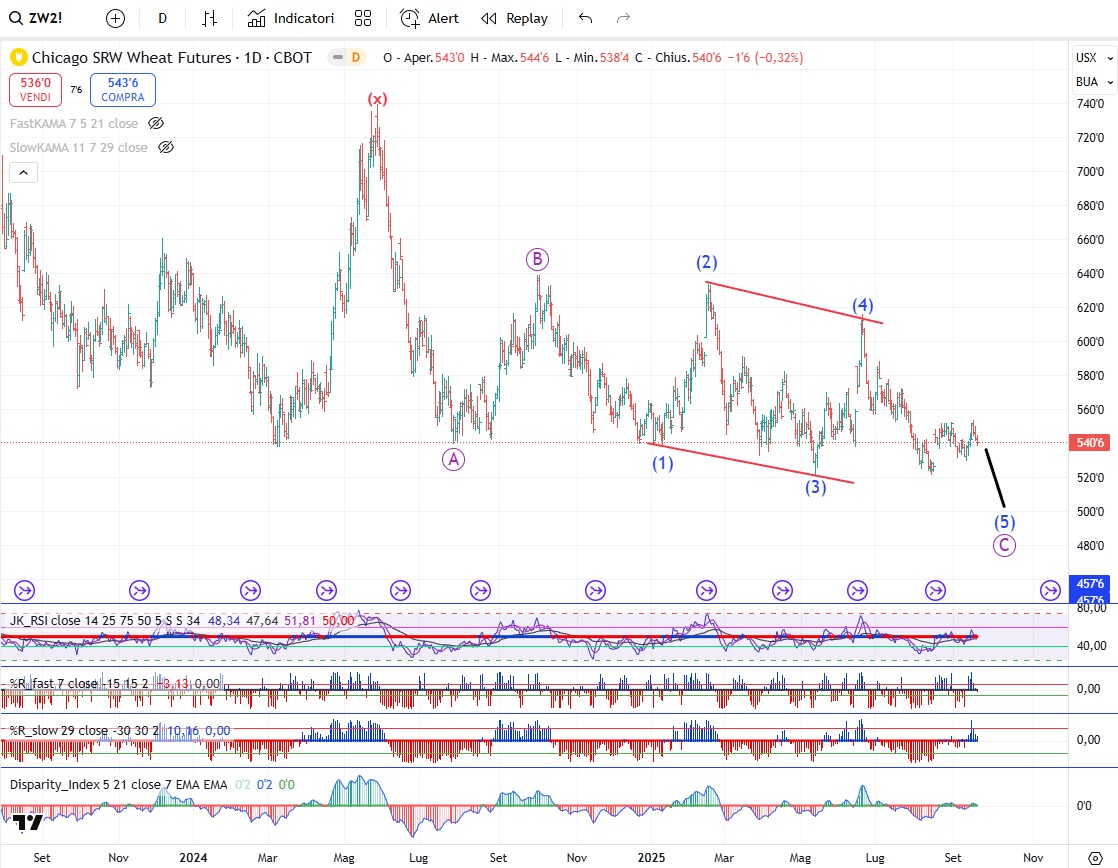Collapse the indicator legend chevron
Image resolution: width=1118 pixels, height=868 pixels.
[24, 173]
